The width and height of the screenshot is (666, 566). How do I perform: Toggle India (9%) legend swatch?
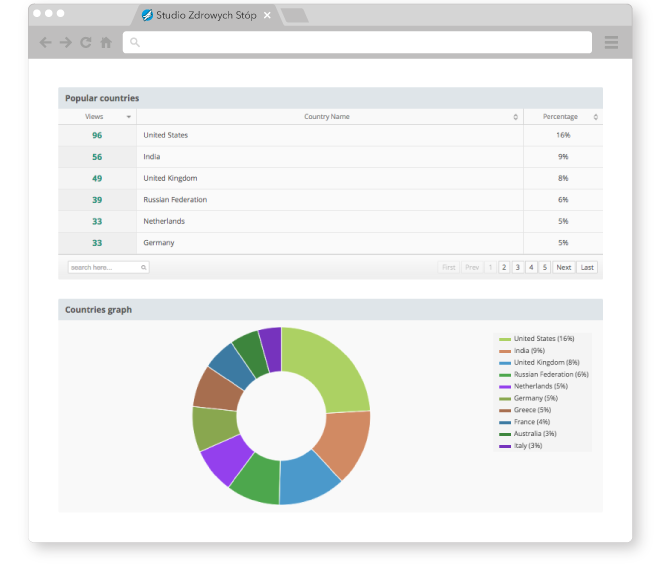point(505,351)
